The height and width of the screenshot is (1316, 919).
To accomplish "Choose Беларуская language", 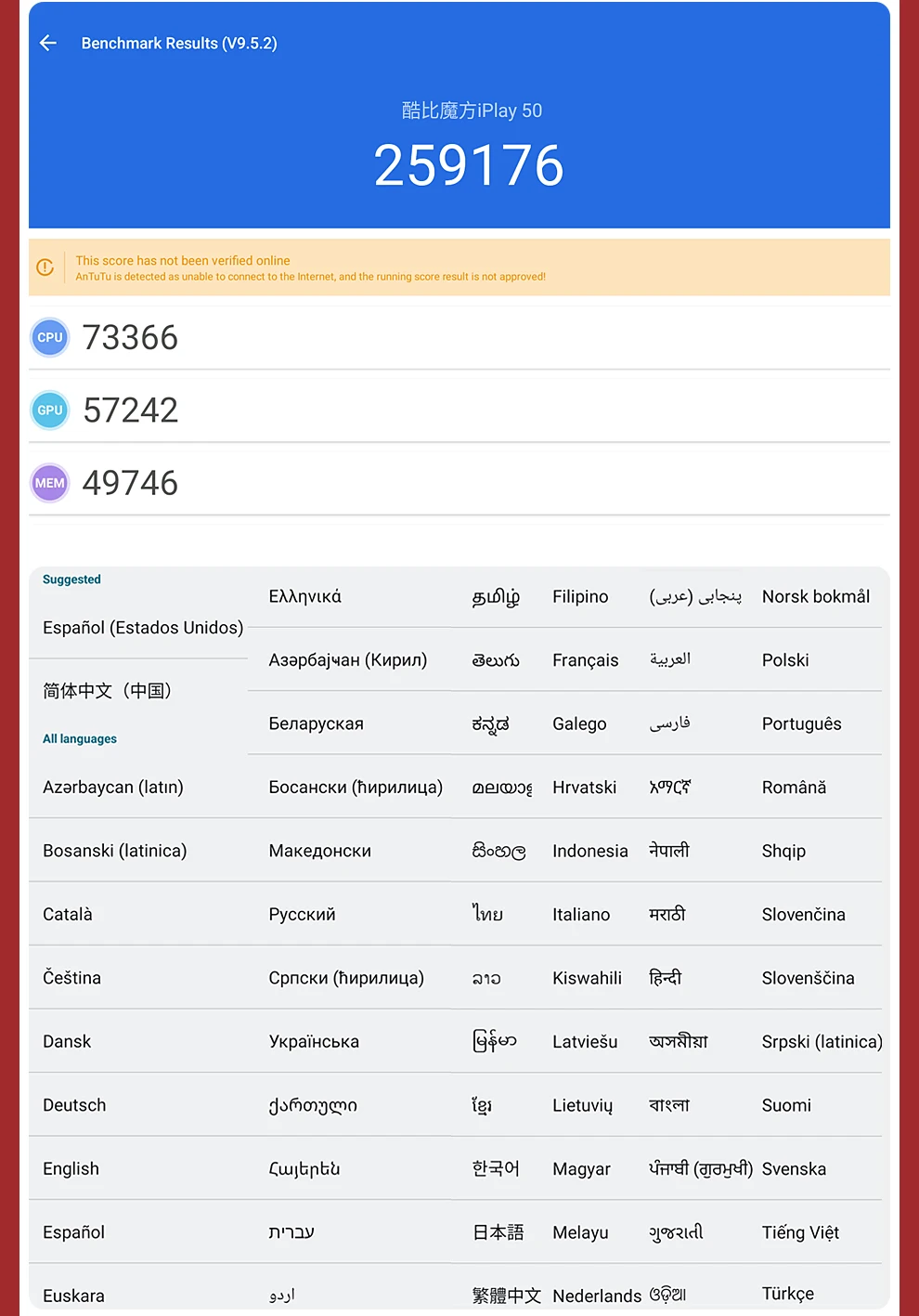I will click(317, 723).
